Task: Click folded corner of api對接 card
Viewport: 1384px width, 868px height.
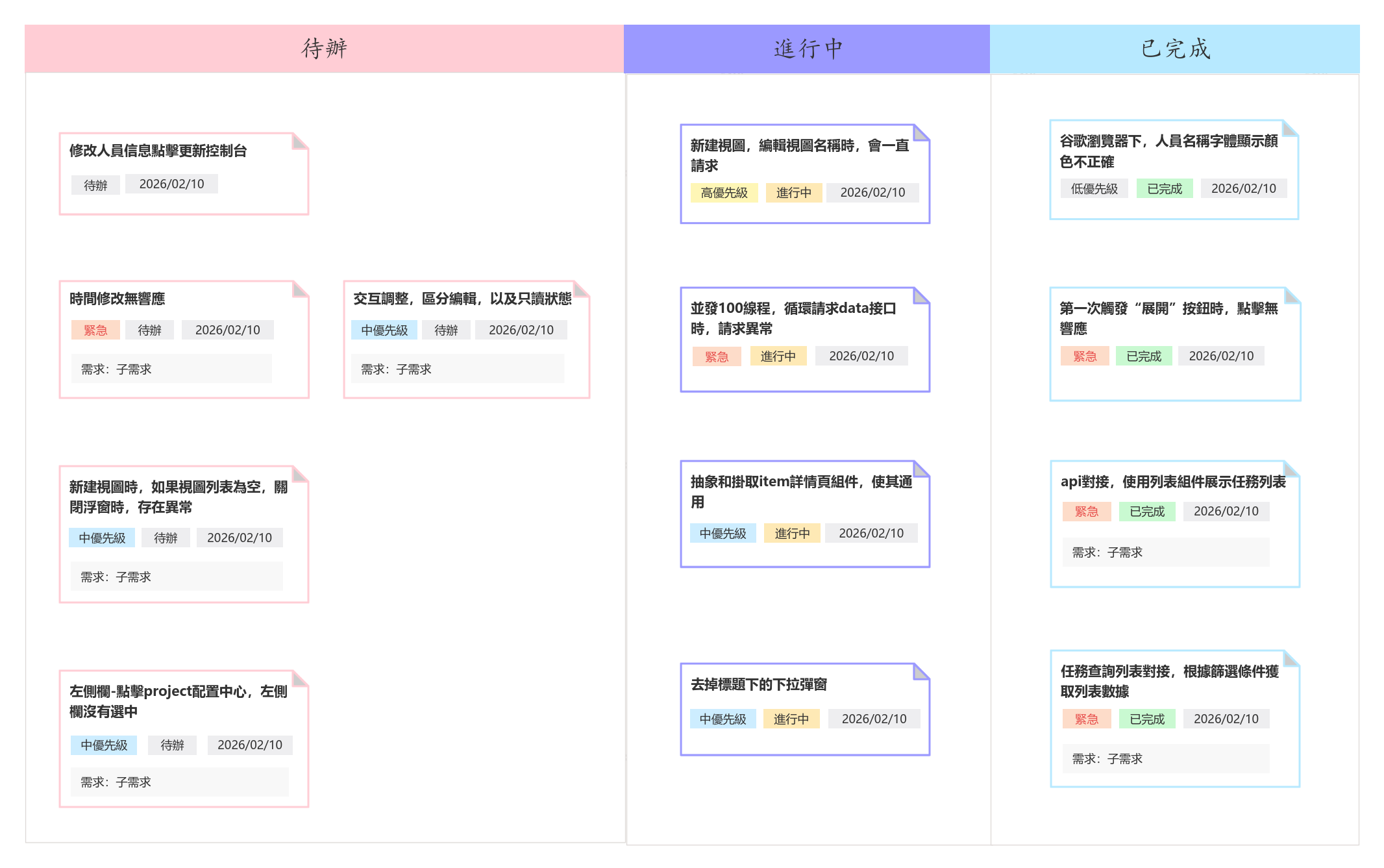Action: [1291, 469]
